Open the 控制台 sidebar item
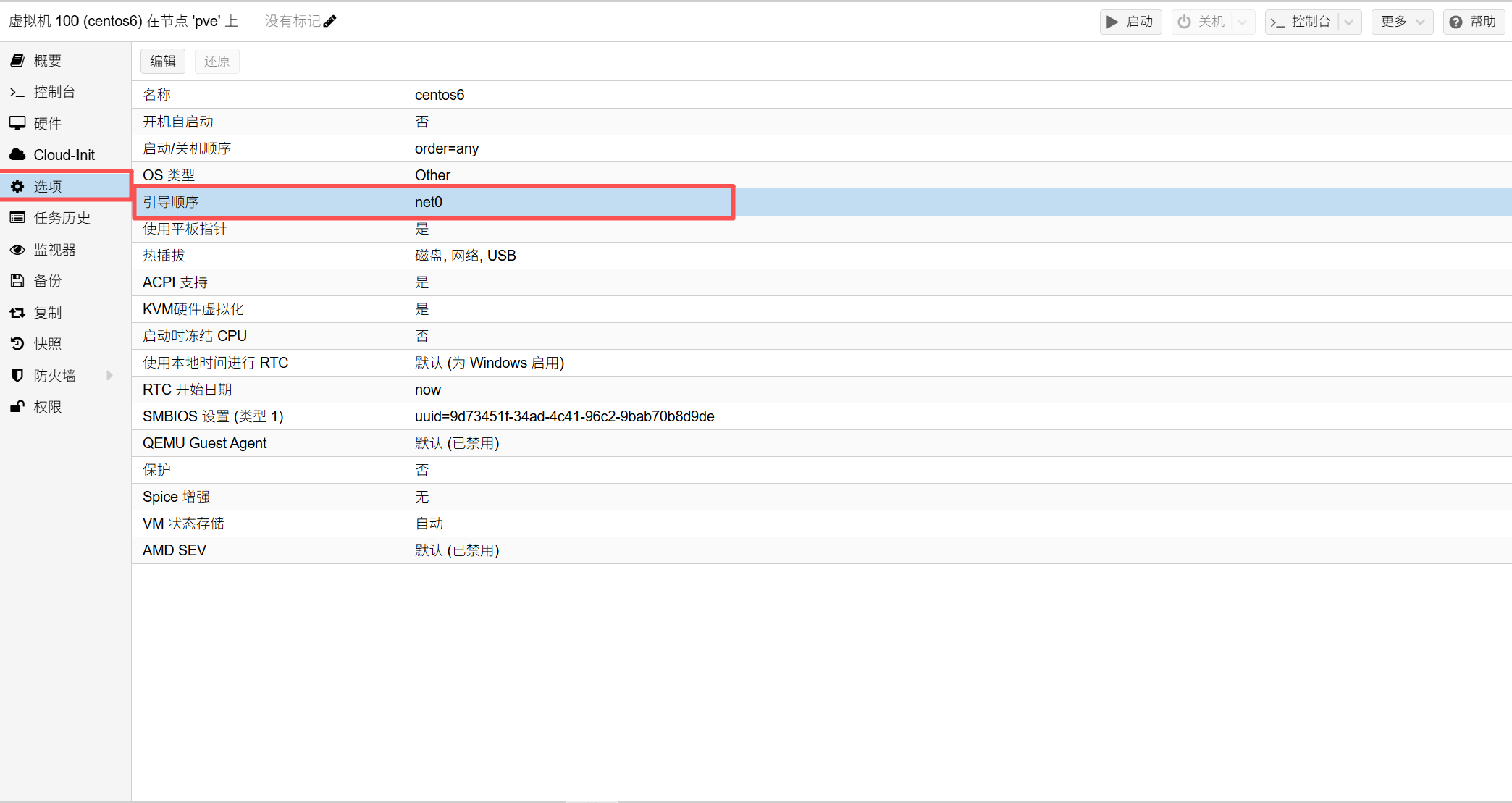 click(54, 92)
